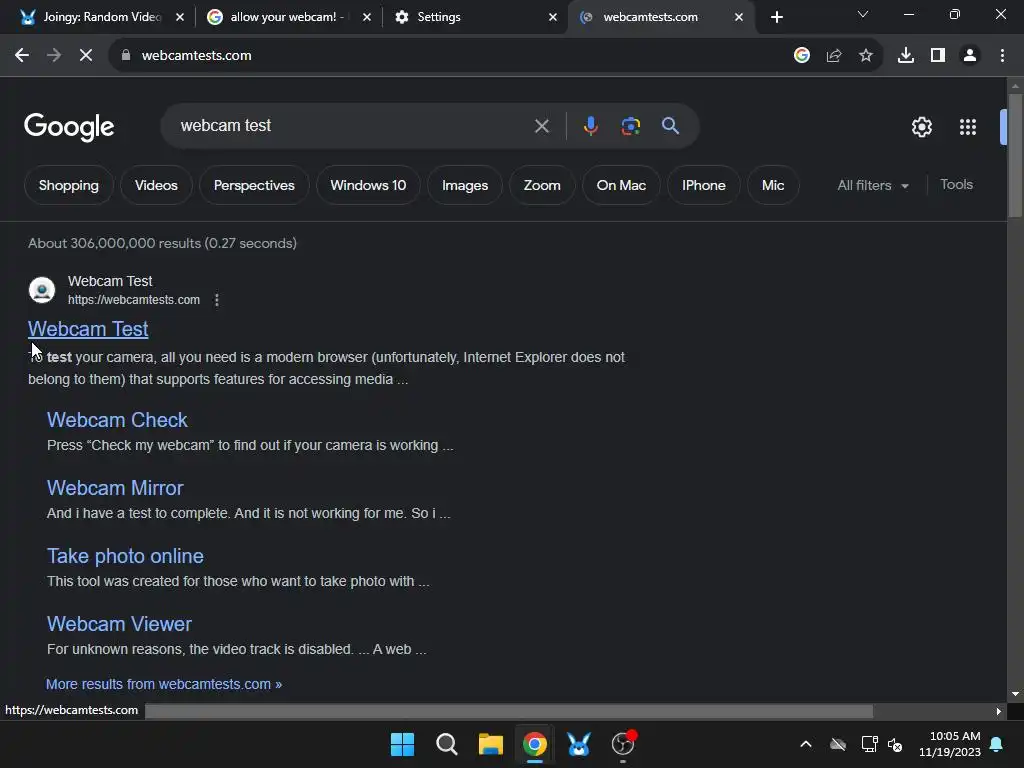Screen dimensions: 1024x768
Task: Select the Perspectives filter
Action: coord(254,185)
